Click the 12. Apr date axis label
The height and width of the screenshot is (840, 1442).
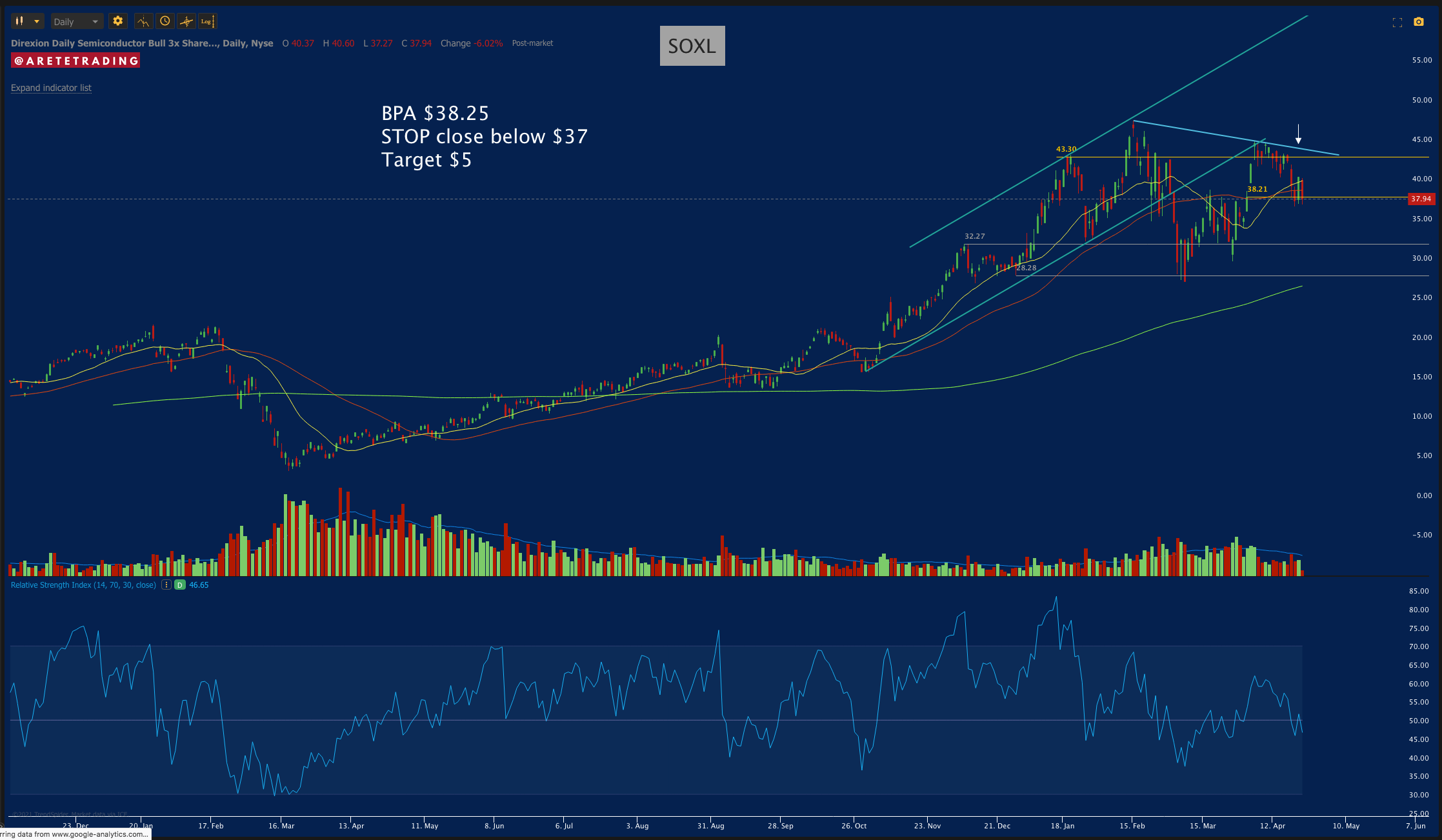point(1272,826)
